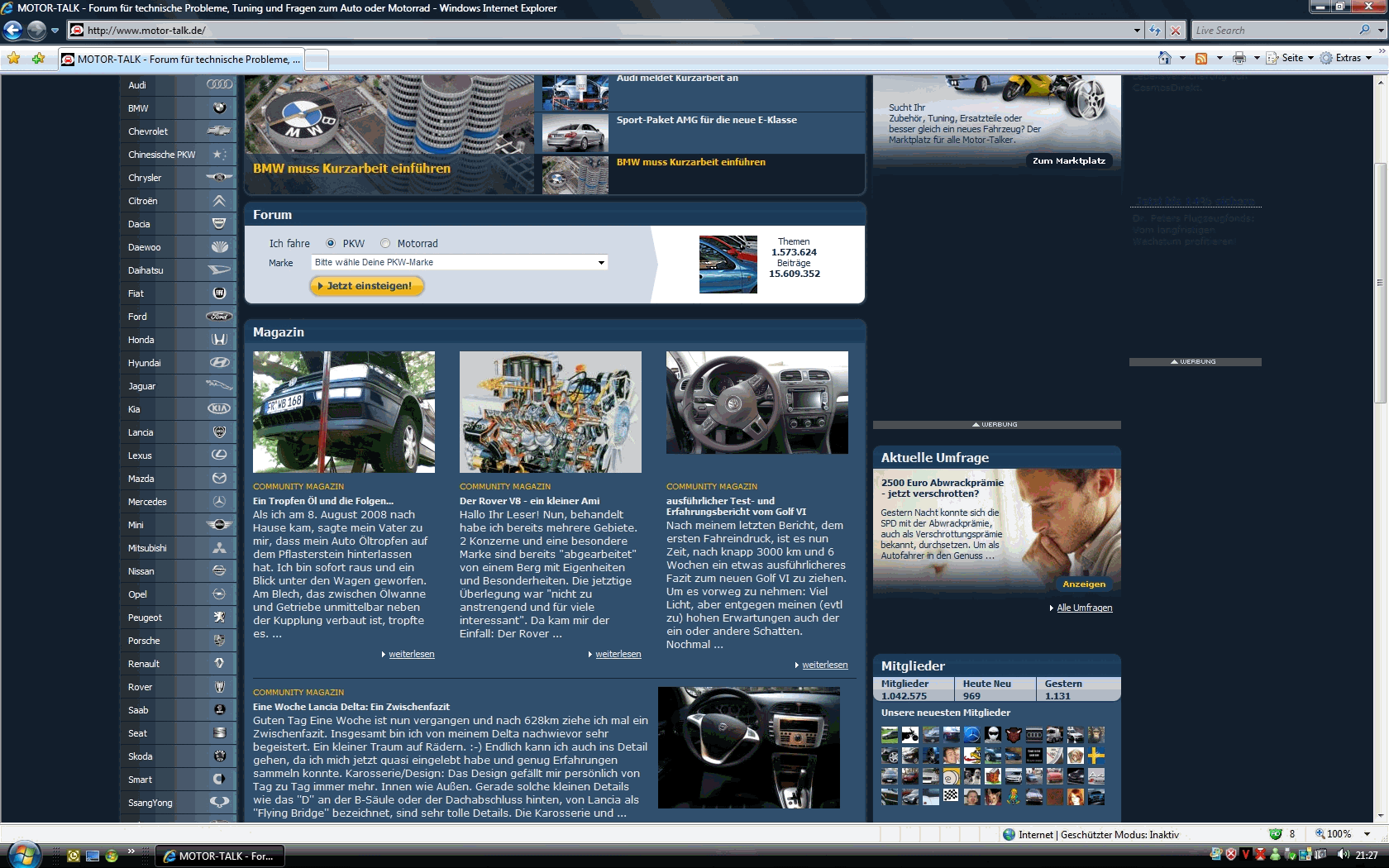This screenshot has height=868, width=1389.
Task: Open the Extras menu dropdown
Action: point(1346,58)
